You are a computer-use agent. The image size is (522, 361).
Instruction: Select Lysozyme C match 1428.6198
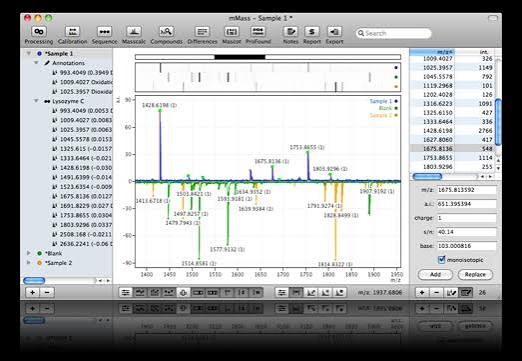click(x=83, y=168)
